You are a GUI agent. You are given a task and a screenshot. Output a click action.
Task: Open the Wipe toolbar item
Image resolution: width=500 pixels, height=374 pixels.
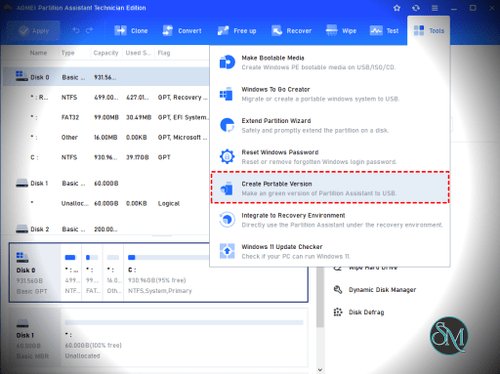(341, 31)
